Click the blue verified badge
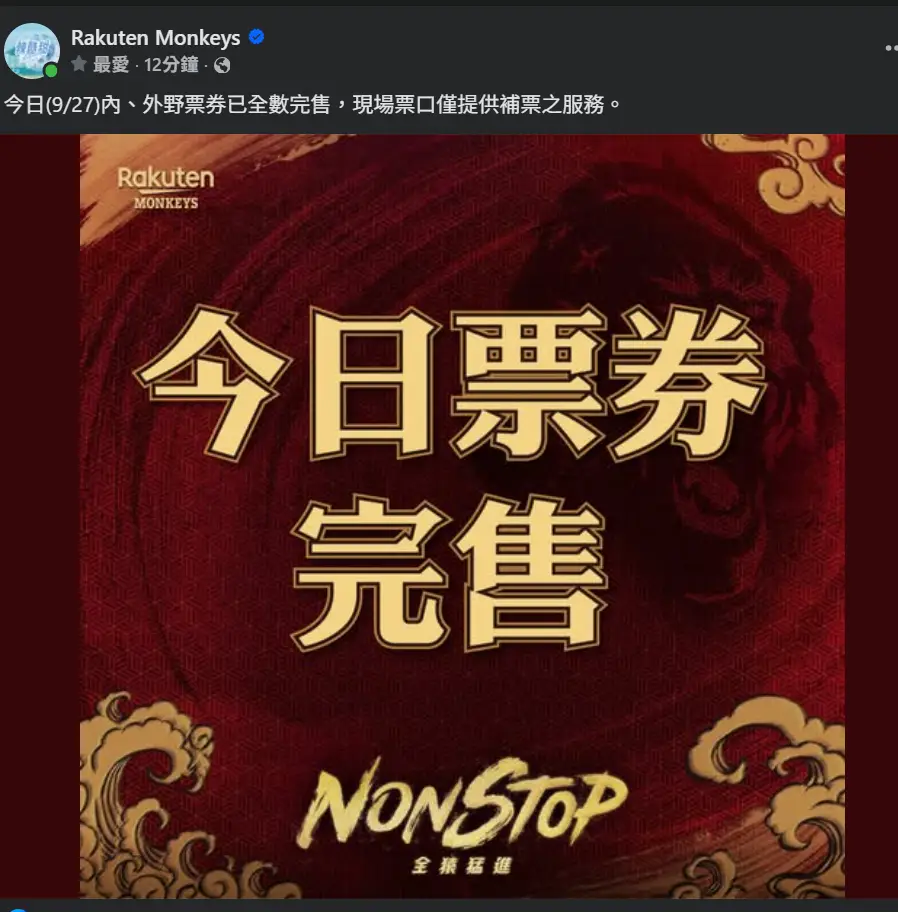The width and height of the screenshot is (898, 912). pyautogui.click(x=256, y=37)
